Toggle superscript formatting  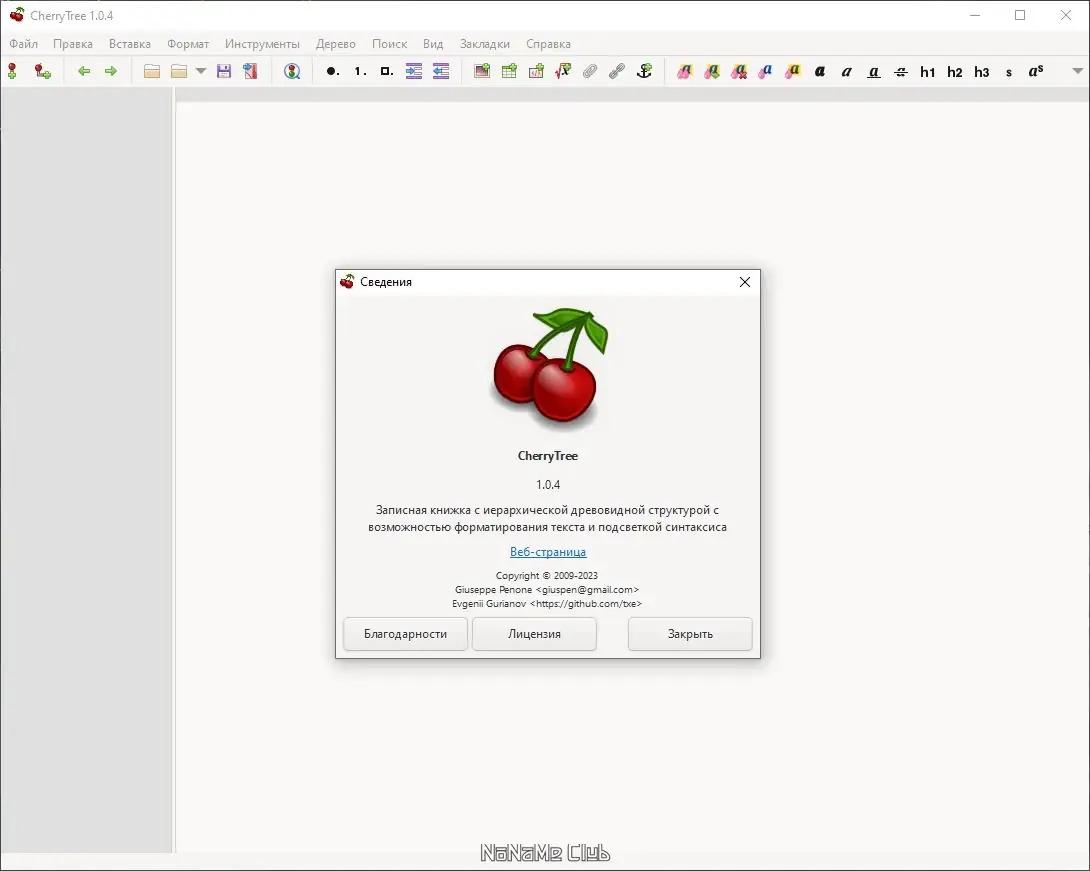tap(1036, 71)
